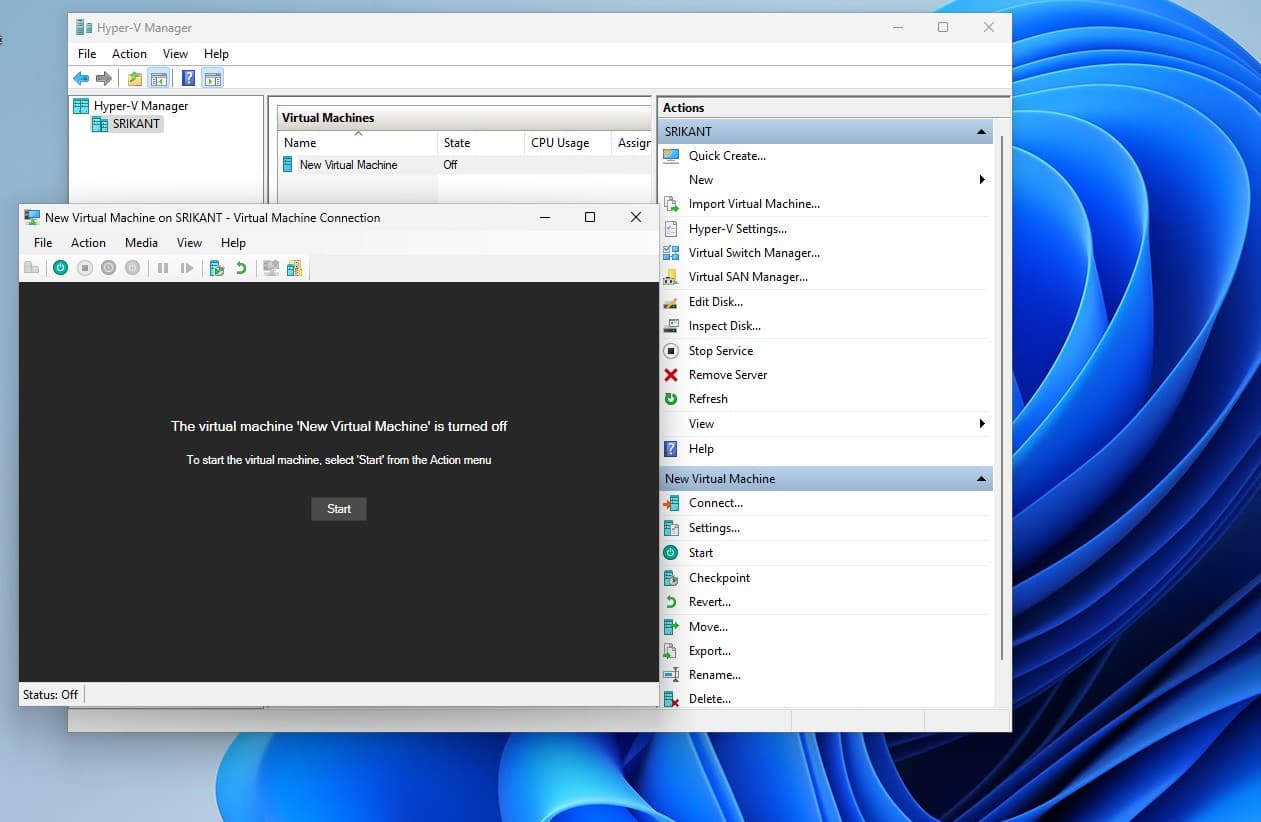This screenshot has width=1261, height=822.
Task: Open Hyper-V help via the question mark icon
Action: 187,78
